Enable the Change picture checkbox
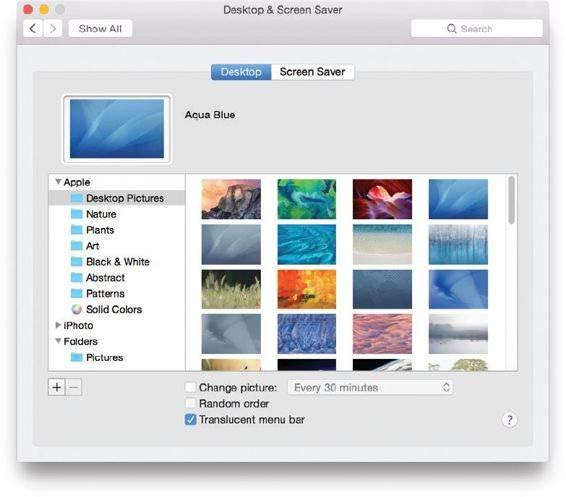 191,387
